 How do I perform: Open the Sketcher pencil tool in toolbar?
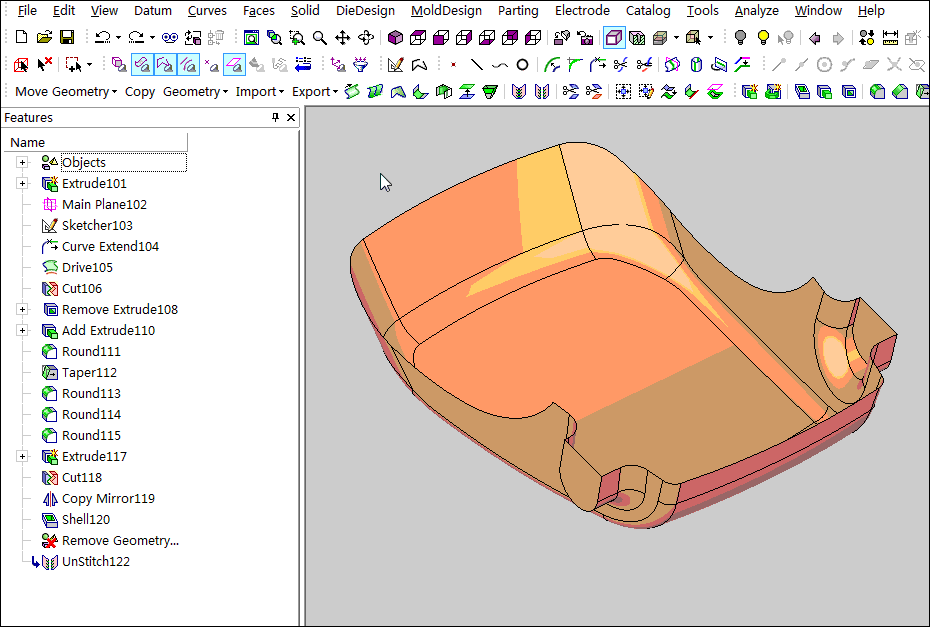(x=395, y=65)
